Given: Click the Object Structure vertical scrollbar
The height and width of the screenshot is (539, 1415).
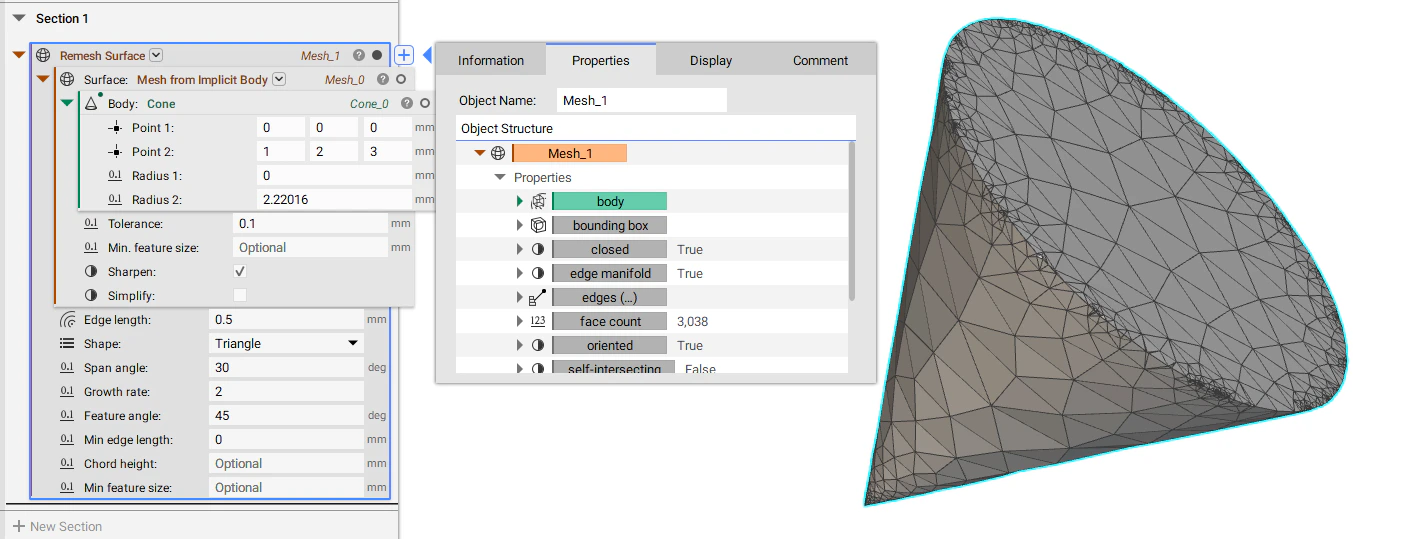Looking at the screenshot, I should click(x=852, y=220).
